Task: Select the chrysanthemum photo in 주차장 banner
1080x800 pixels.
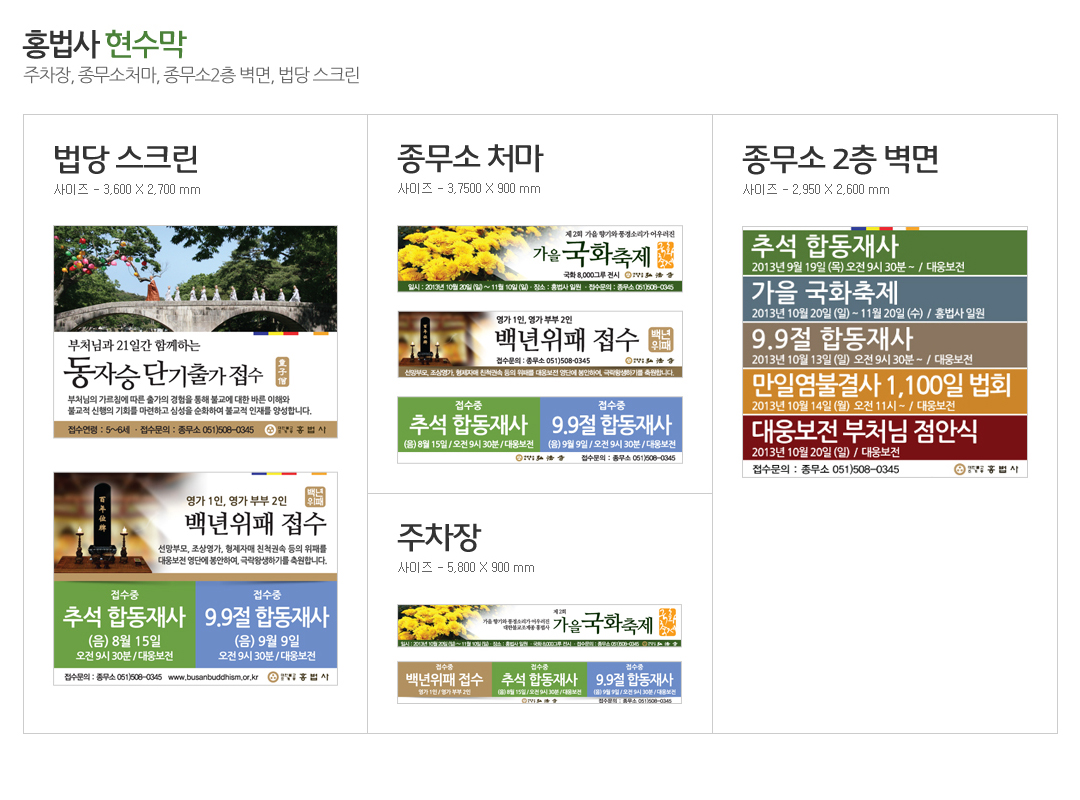Action: (x=441, y=622)
